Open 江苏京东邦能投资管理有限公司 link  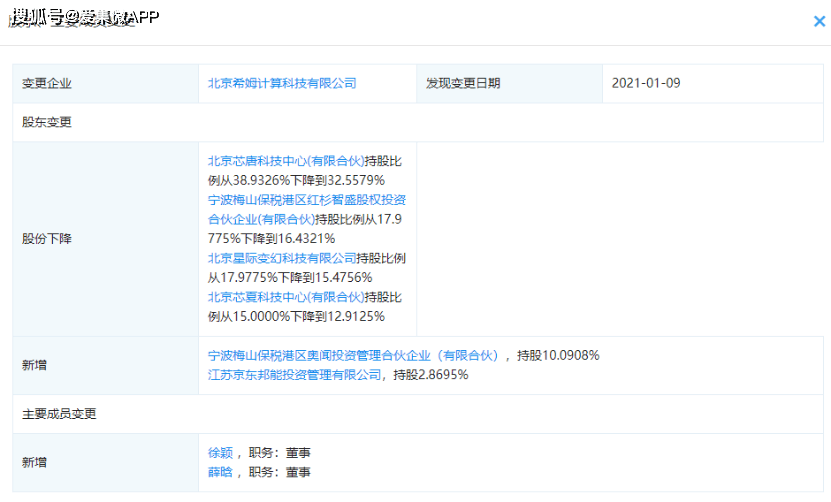[294, 374]
